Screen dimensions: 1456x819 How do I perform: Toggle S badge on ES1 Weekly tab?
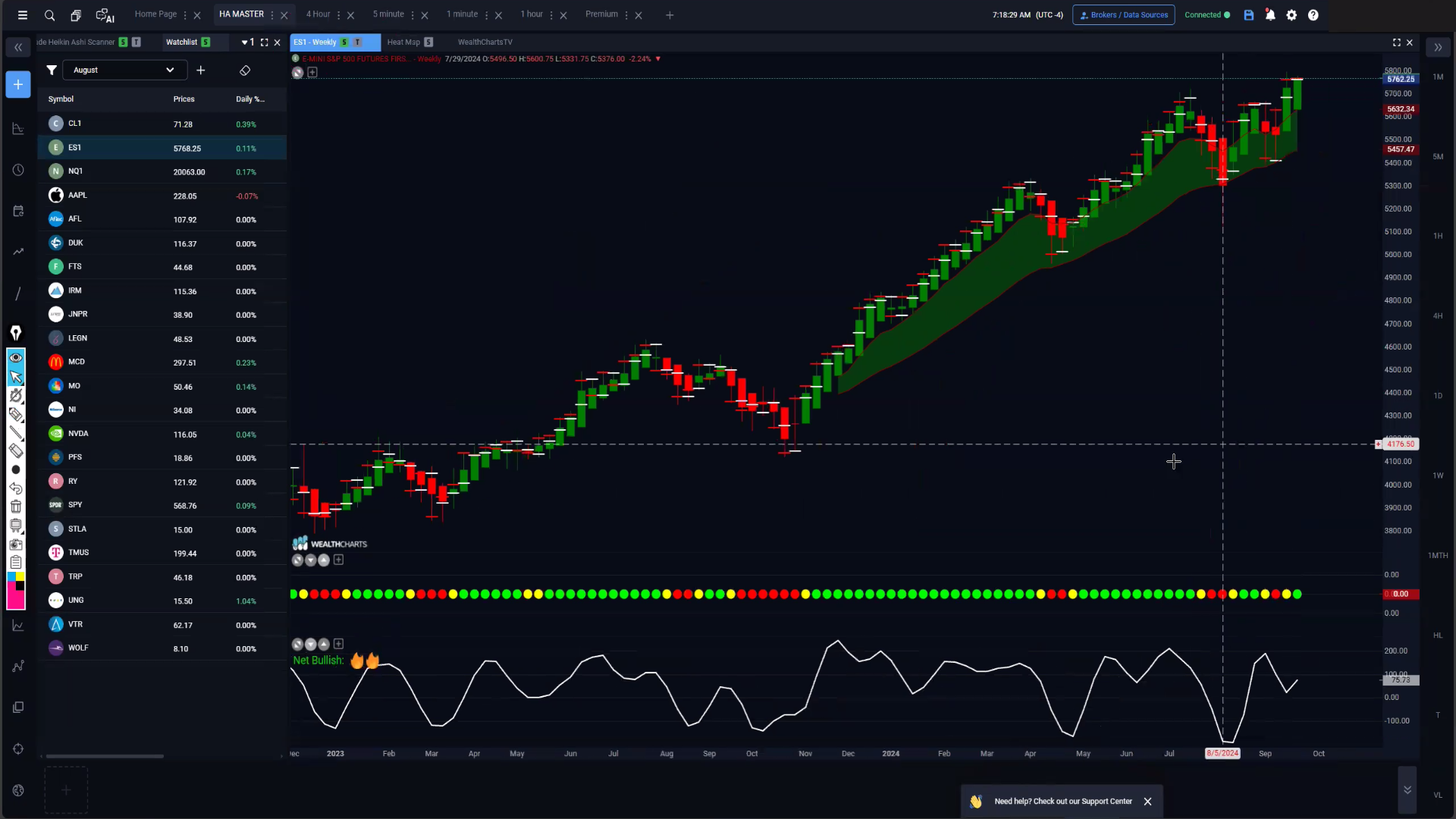[344, 42]
